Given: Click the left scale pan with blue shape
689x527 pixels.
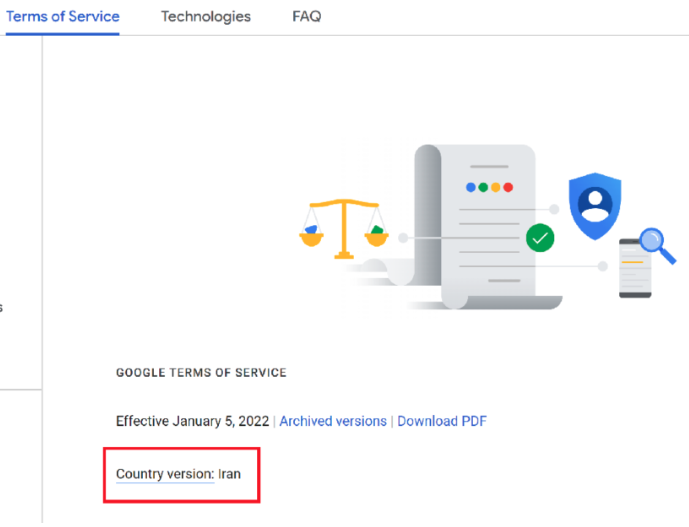Looking at the screenshot, I should (312, 236).
